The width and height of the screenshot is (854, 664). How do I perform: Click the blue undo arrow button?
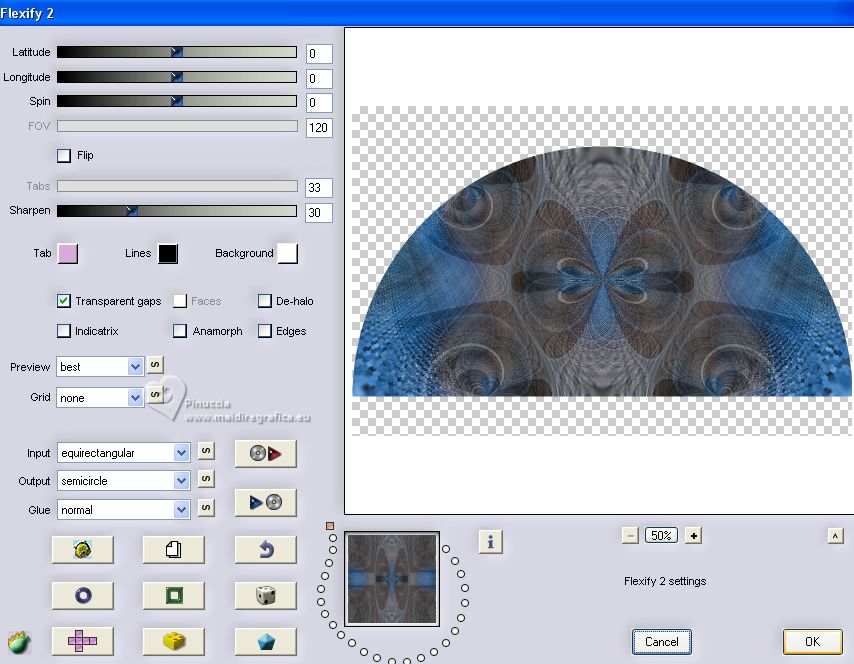[x=266, y=550]
